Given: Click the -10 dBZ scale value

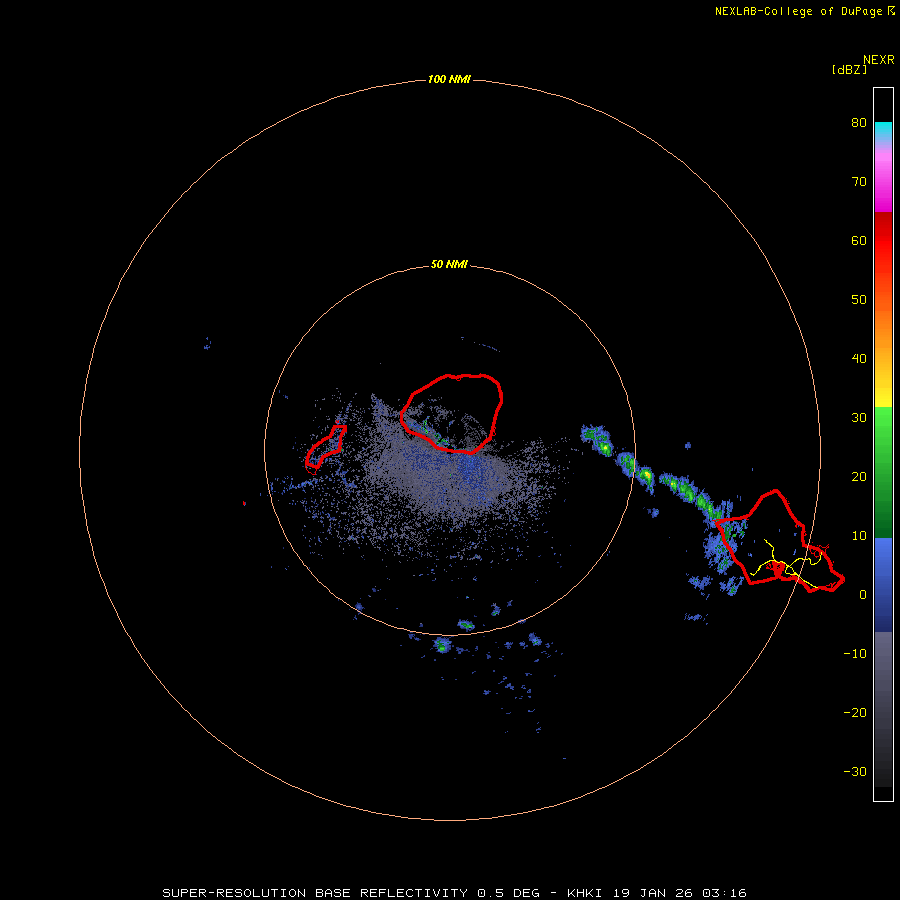Looking at the screenshot, I should click(855, 654).
